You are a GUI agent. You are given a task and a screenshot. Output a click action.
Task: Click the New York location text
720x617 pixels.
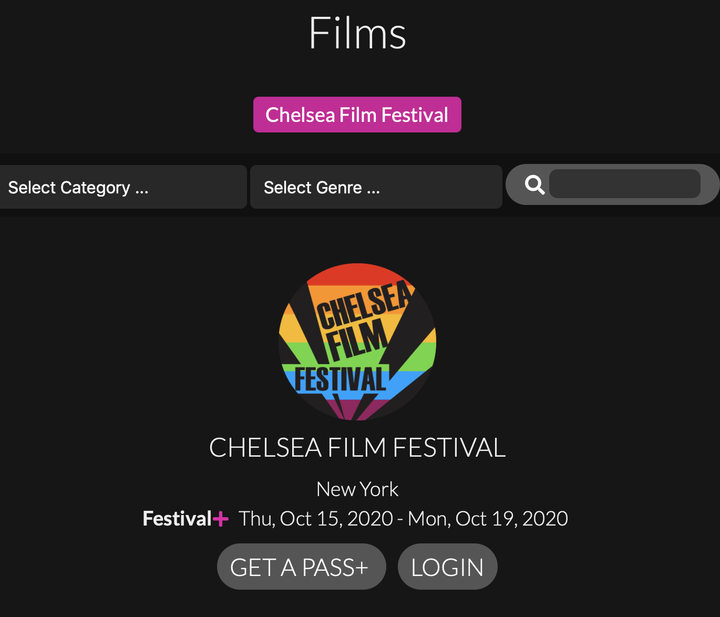[x=357, y=489]
